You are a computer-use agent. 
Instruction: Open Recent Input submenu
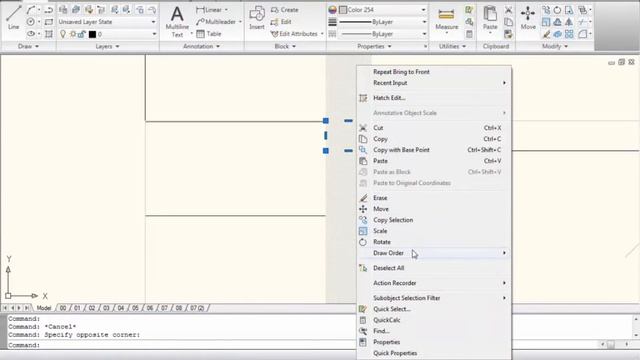tap(434, 83)
